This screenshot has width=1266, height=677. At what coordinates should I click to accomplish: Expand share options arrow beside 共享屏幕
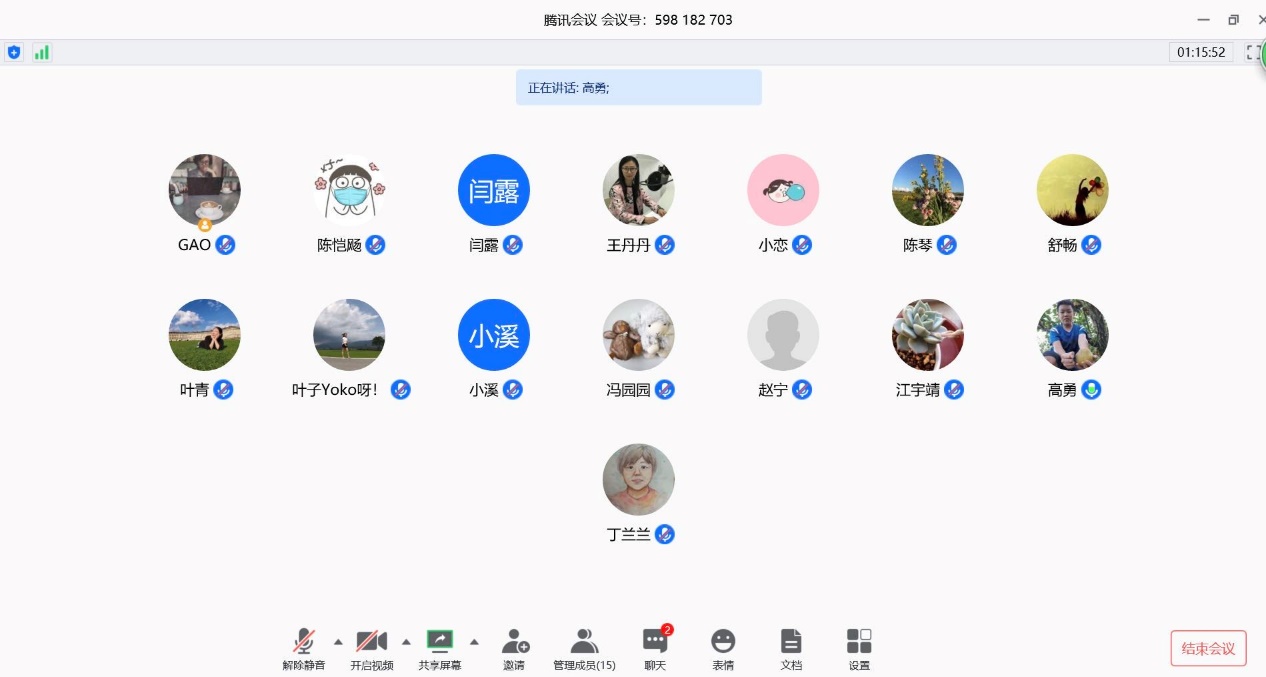(x=474, y=642)
